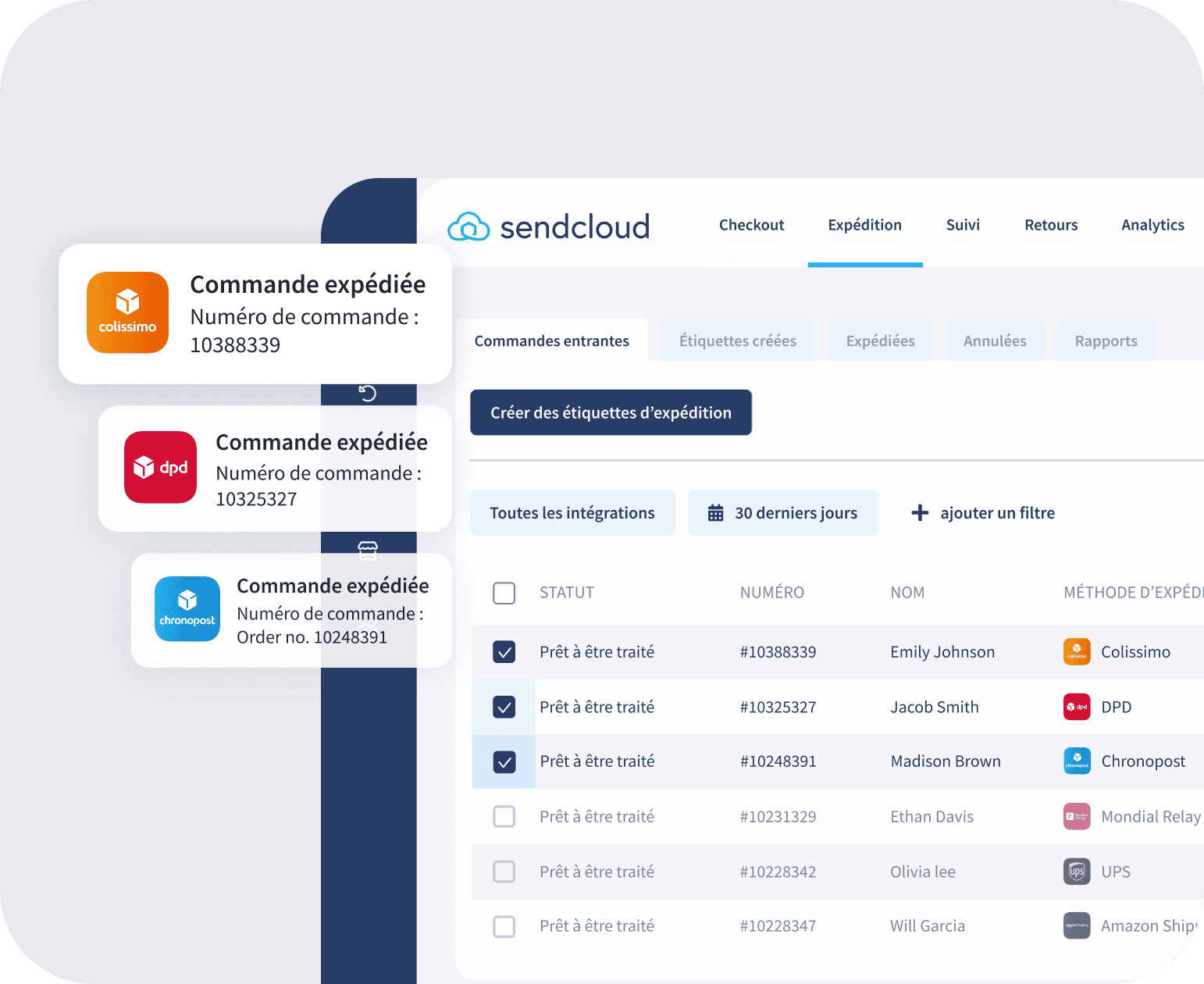Uncheck the order #10388339 checkbox

[504, 651]
